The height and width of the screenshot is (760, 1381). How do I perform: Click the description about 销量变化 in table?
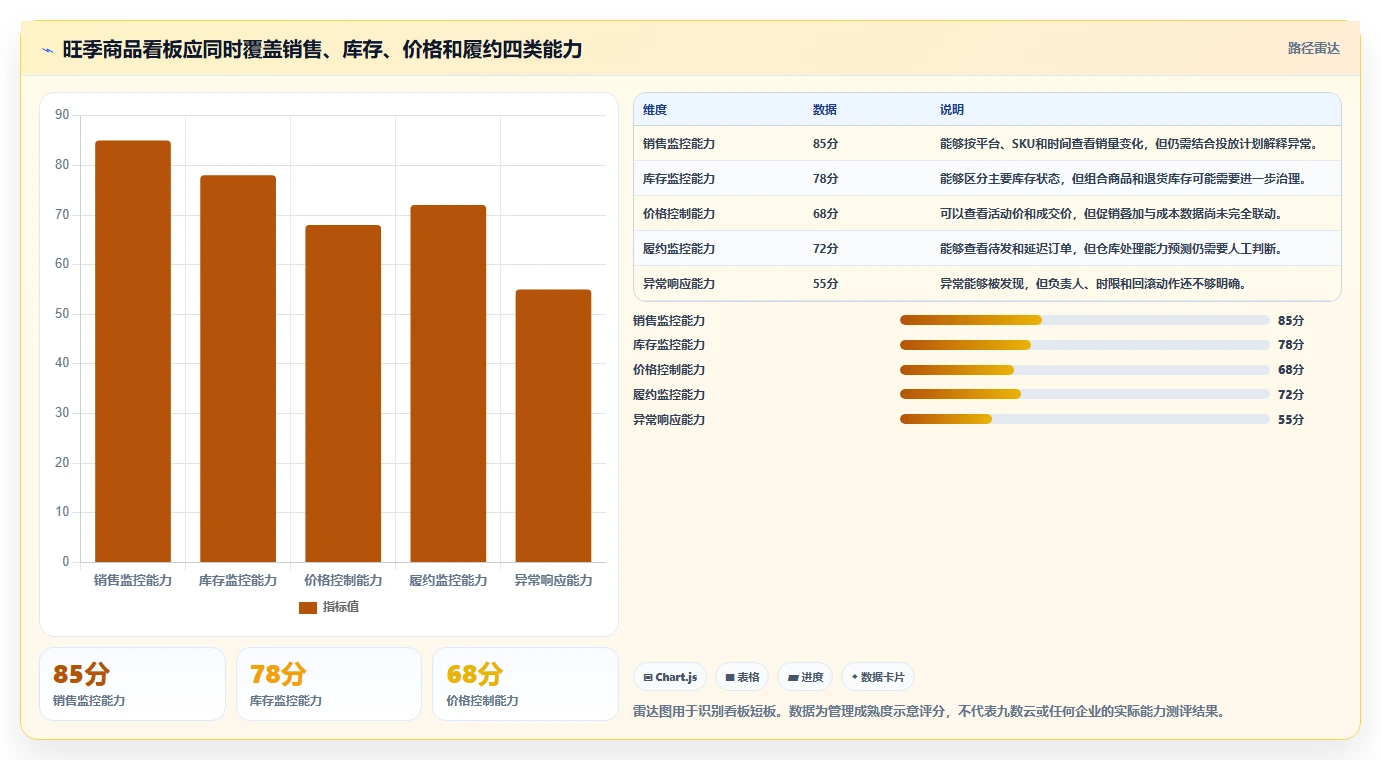tap(1128, 143)
